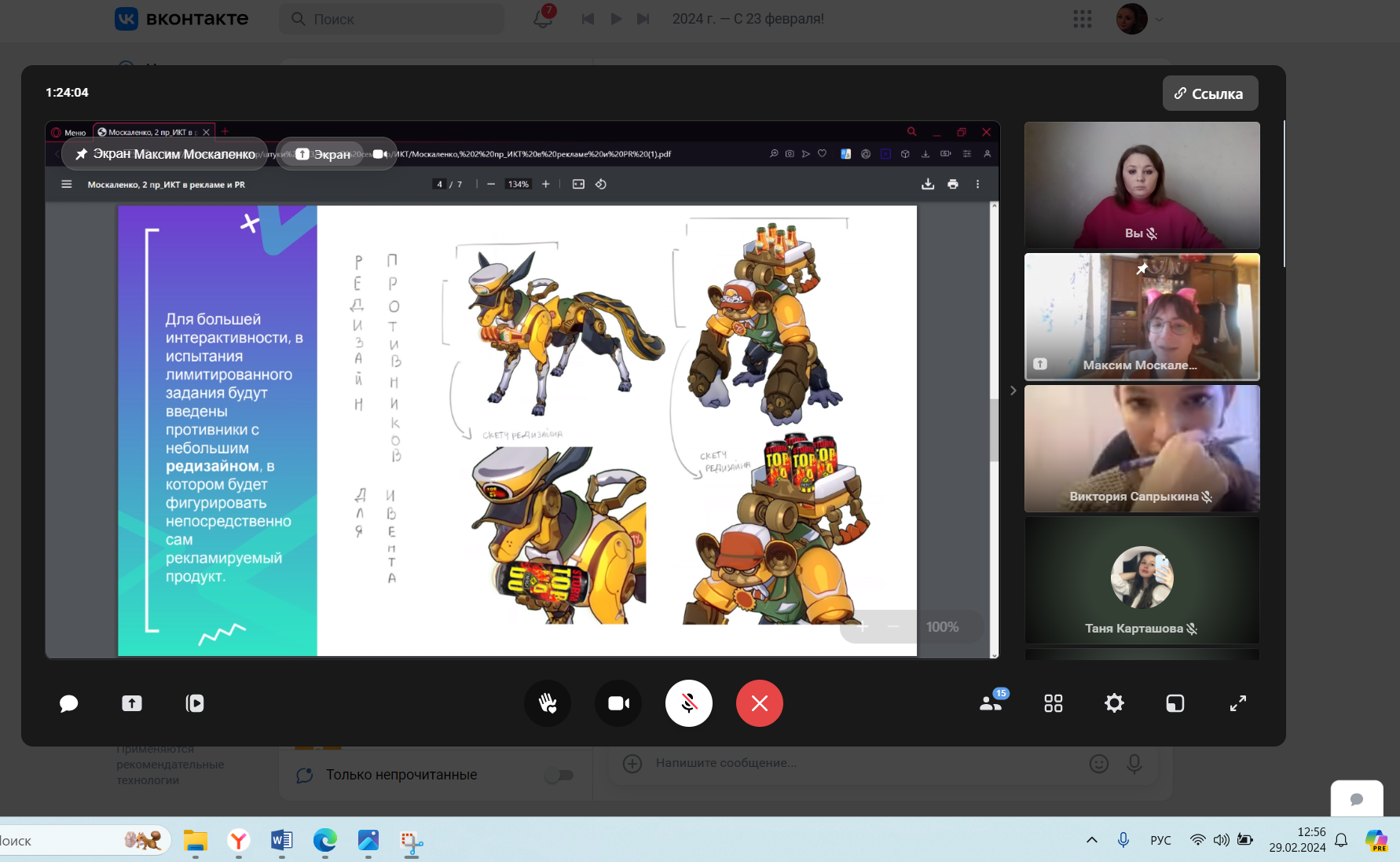
Task: Open the taskbar clock and date
Action: point(1297,839)
